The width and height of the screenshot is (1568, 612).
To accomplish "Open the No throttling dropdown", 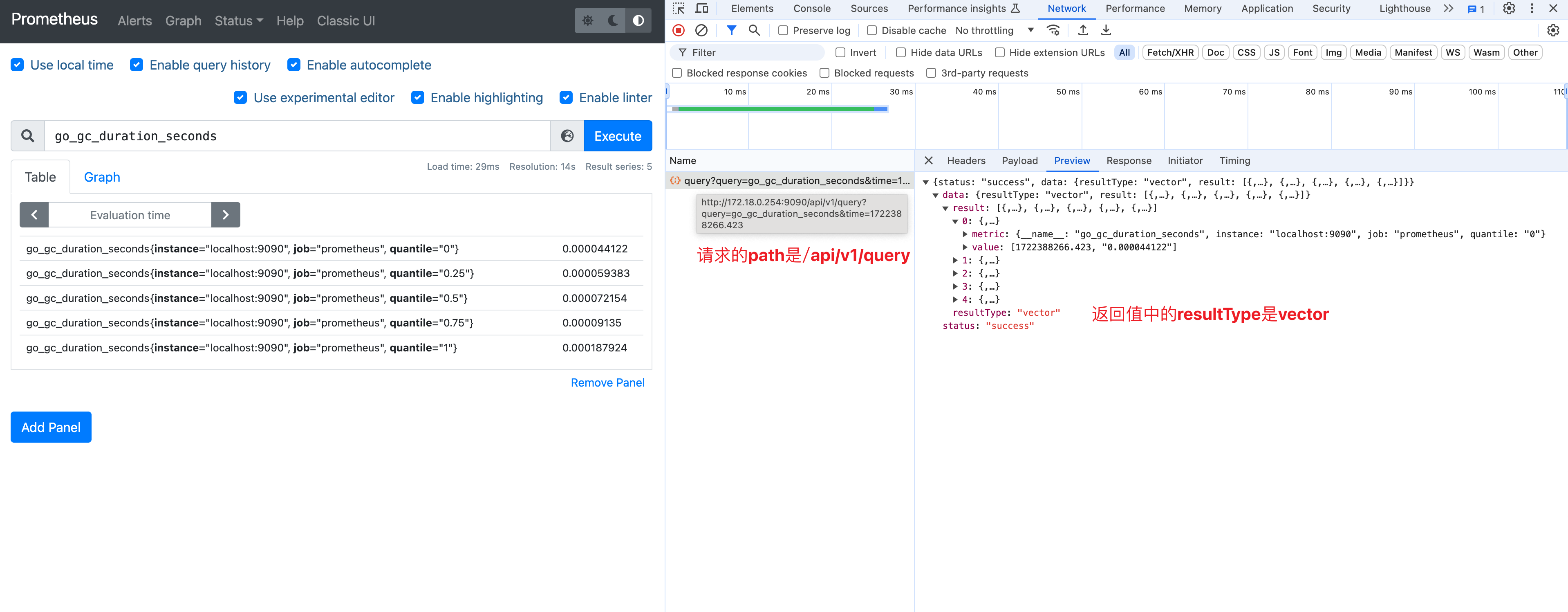I will (x=993, y=30).
